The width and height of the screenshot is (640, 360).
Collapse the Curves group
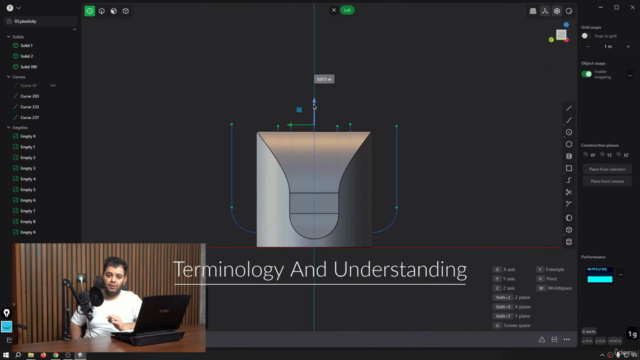point(9,77)
